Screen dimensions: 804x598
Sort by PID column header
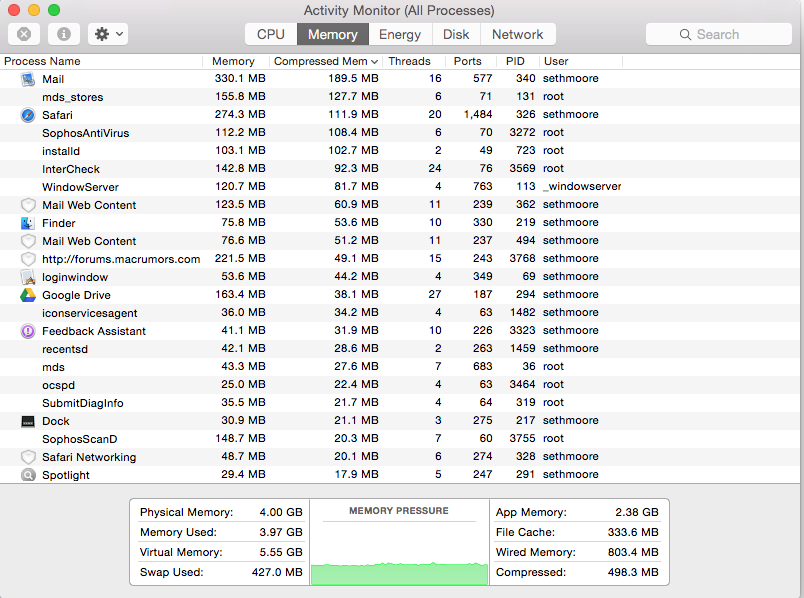click(518, 61)
